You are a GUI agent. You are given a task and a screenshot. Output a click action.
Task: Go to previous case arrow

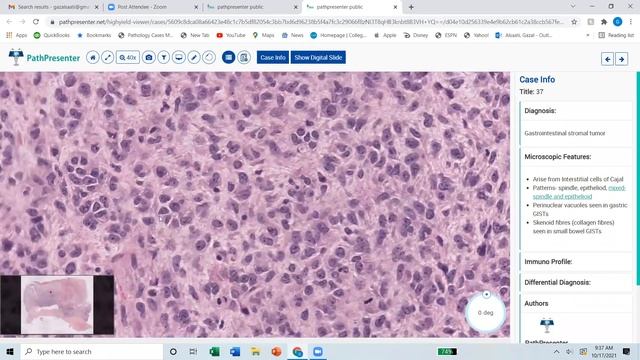pyautogui.click(x=607, y=59)
